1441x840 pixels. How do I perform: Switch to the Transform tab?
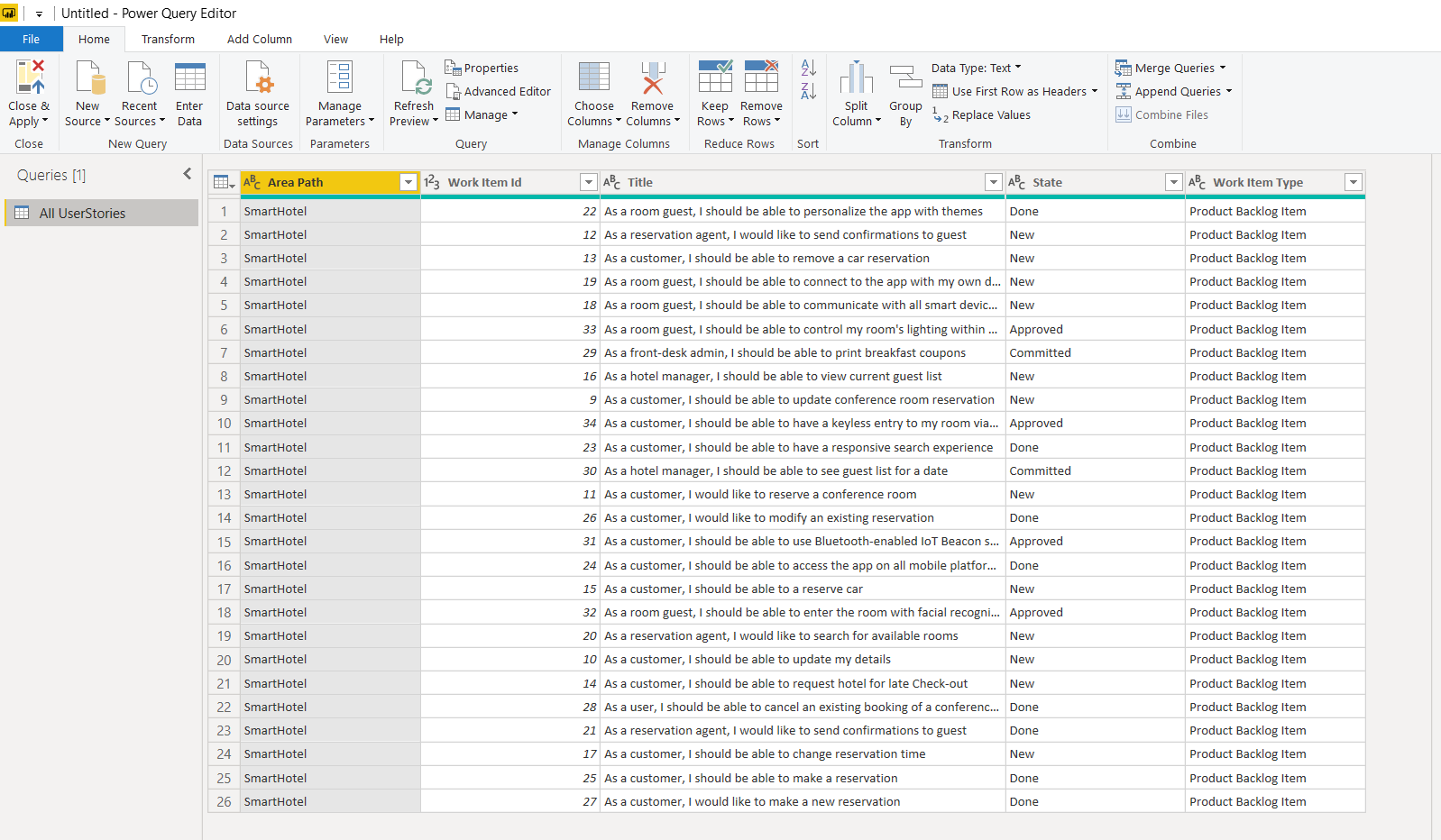tap(168, 39)
